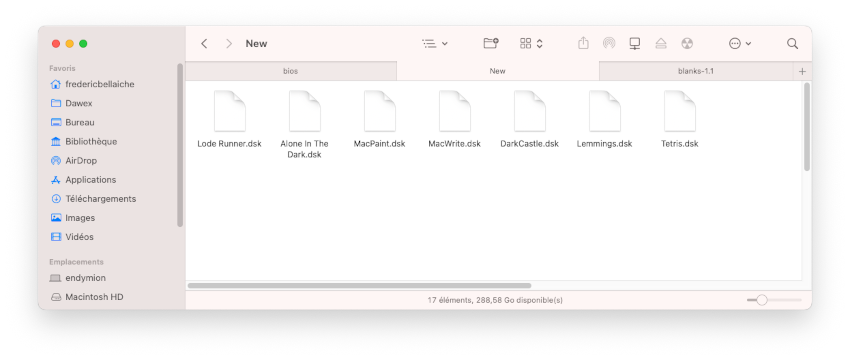Create a new folder from the toolbar
Viewport: 850px width, 360px height.
pyautogui.click(x=491, y=43)
